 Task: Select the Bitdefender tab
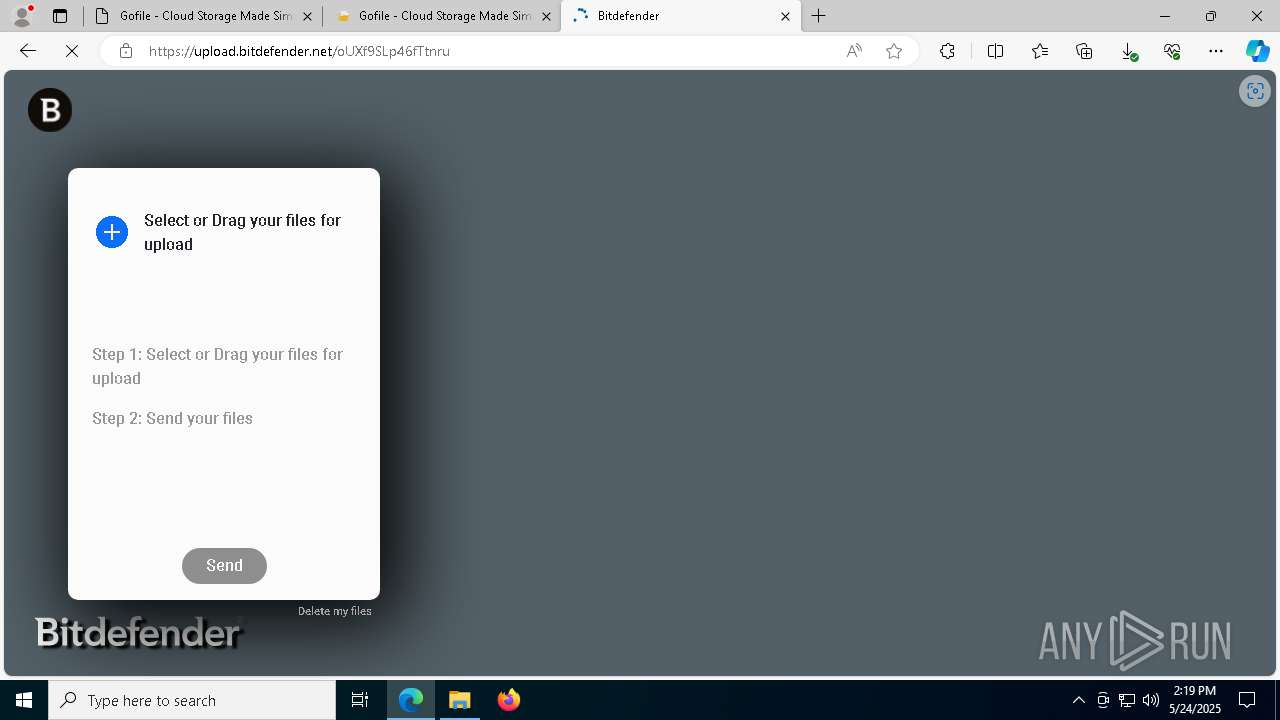[x=681, y=16]
